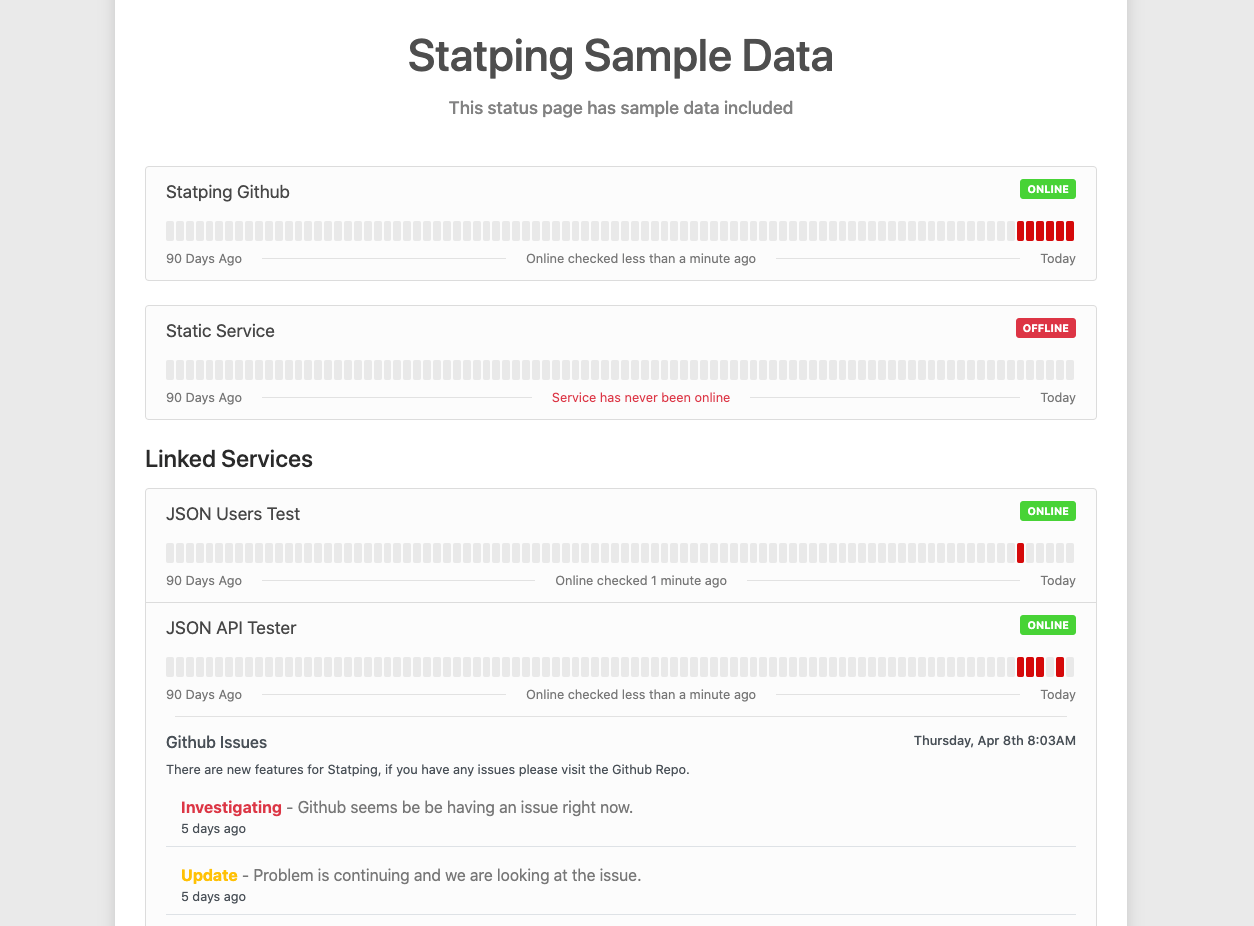Click the ONLINE badge for Statping Github
This screenshot has width=1254, height=926.
[x=1047, y=188]
